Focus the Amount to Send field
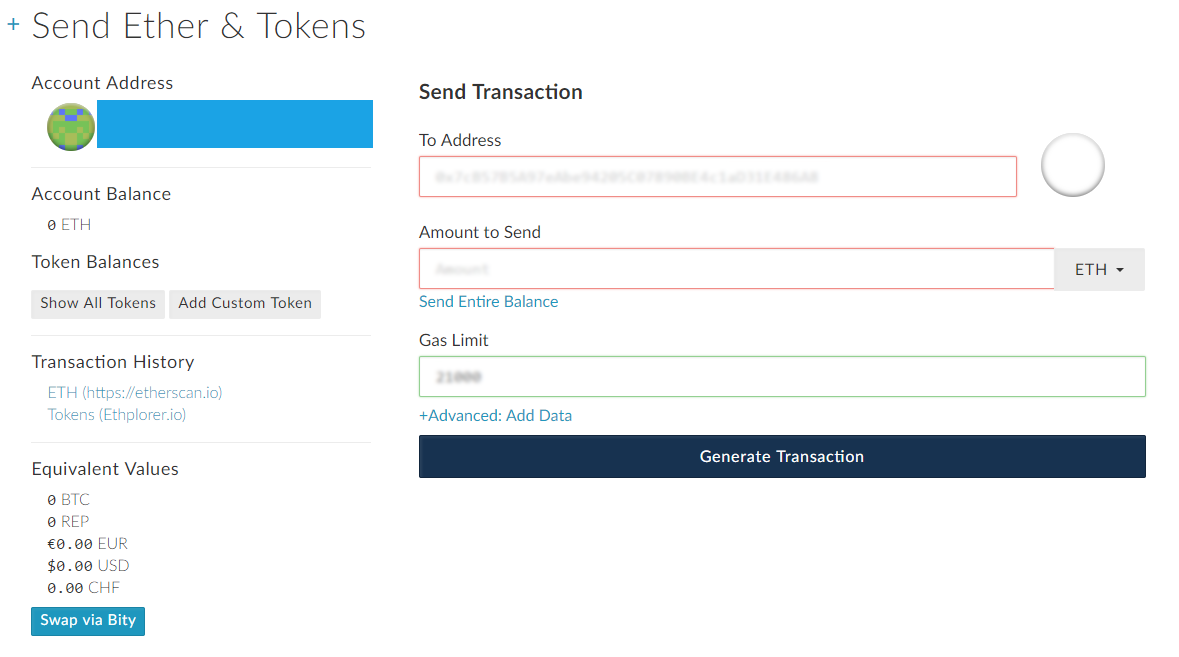The image size is (1179, 657). [736, 269]
